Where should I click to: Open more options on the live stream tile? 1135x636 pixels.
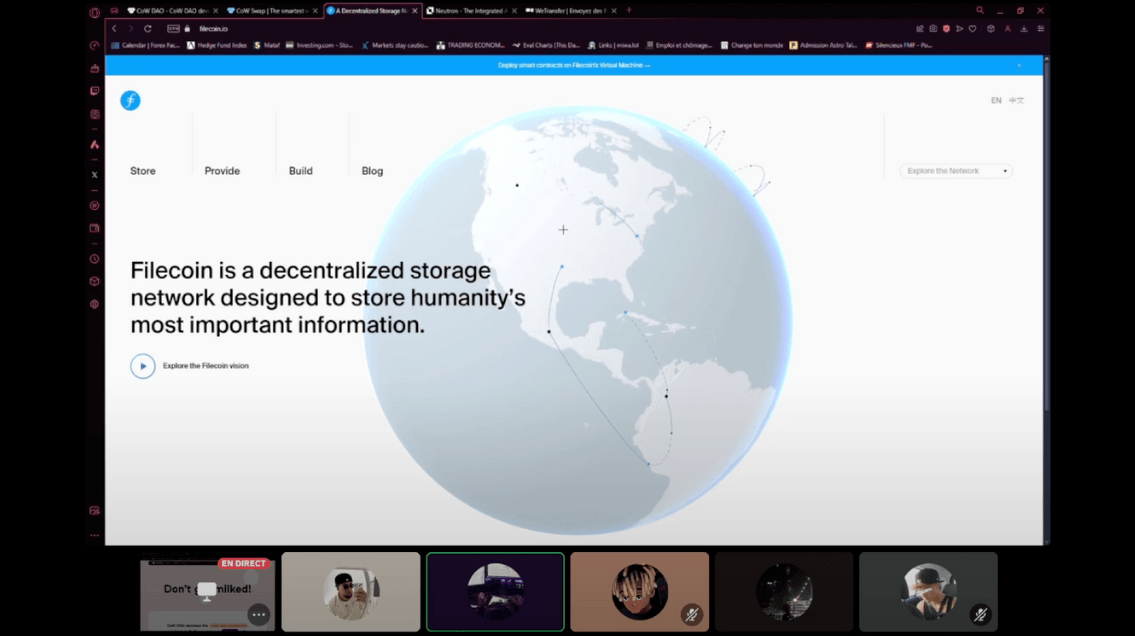click(x=258, y=615)
